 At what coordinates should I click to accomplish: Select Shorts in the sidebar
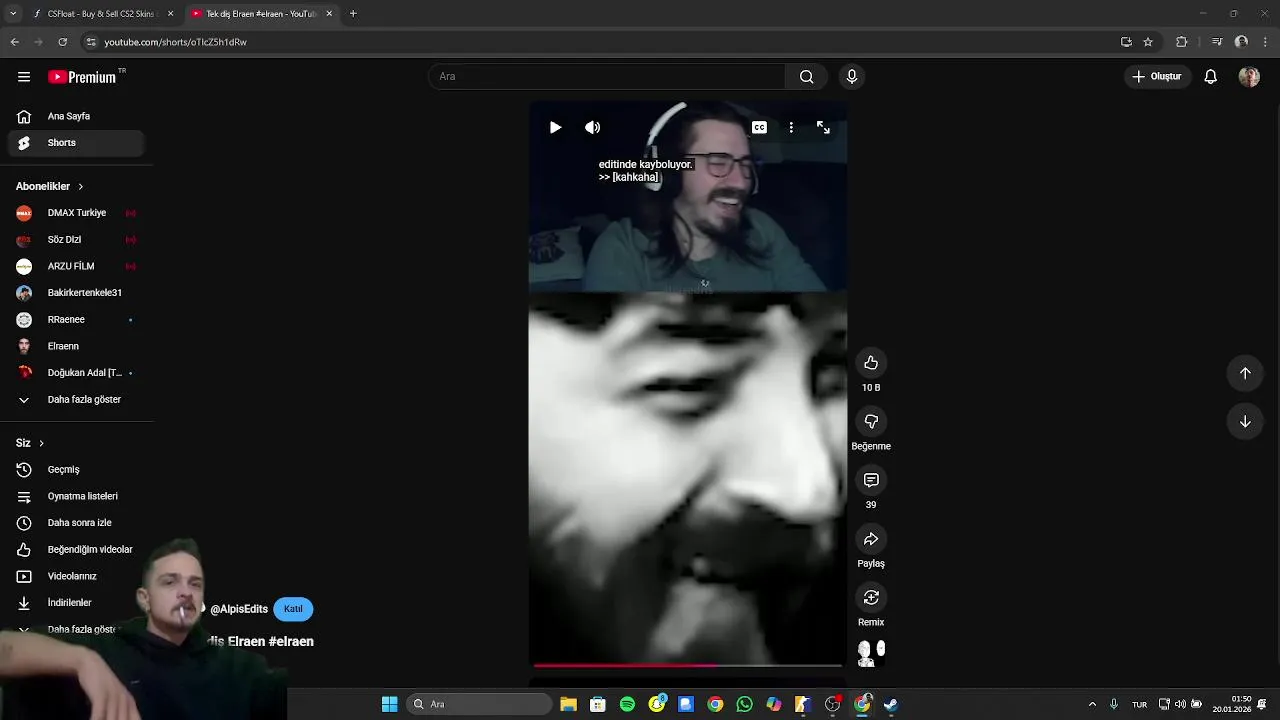[x=76, y=143]
